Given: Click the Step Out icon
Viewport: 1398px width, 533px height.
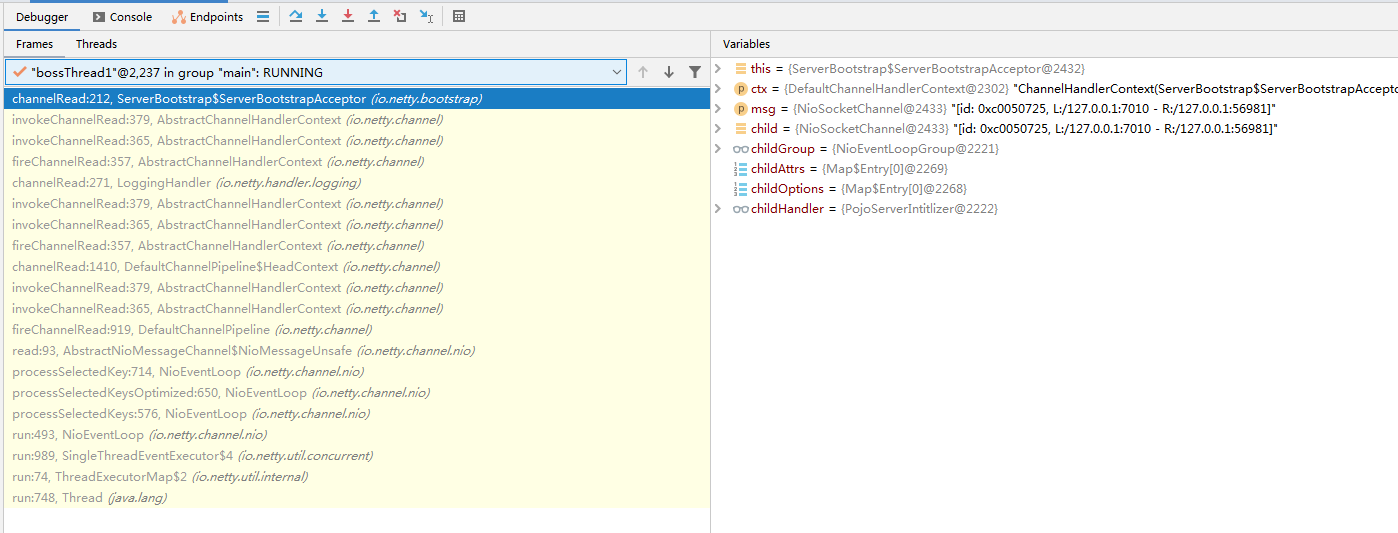Looking at the screenshot, I should [x=374, y=17].
